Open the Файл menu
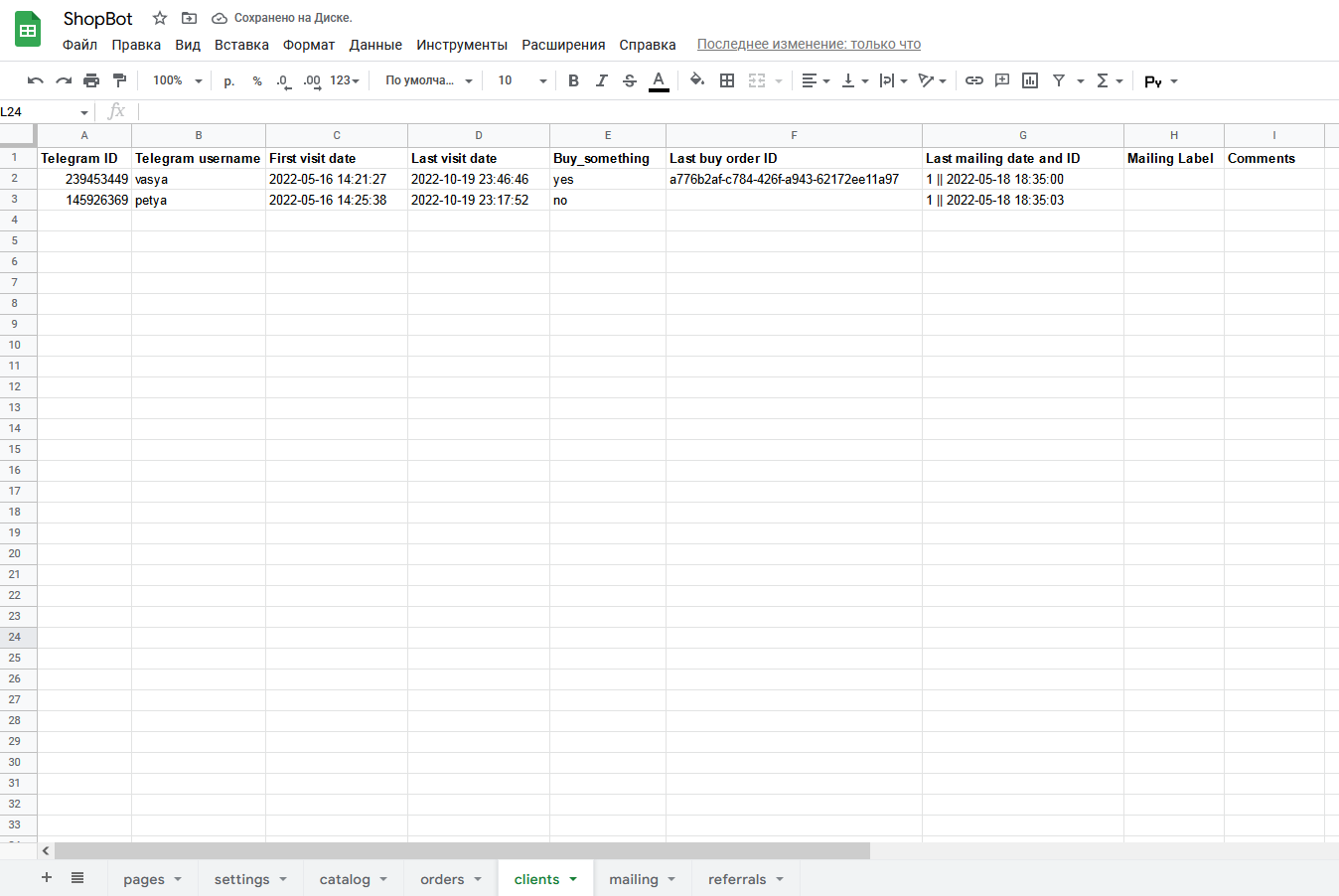 pyautogui.click(x=79, y=45)
